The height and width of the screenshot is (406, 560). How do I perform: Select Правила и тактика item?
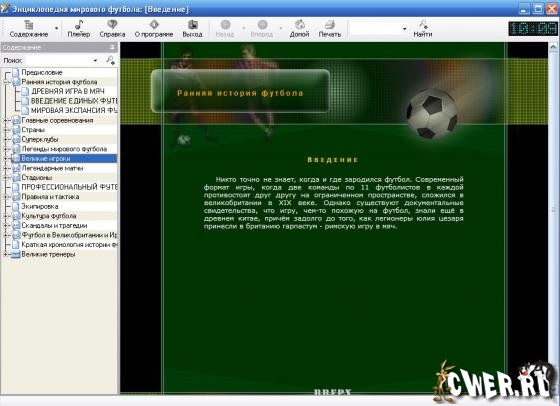[50, 197]
